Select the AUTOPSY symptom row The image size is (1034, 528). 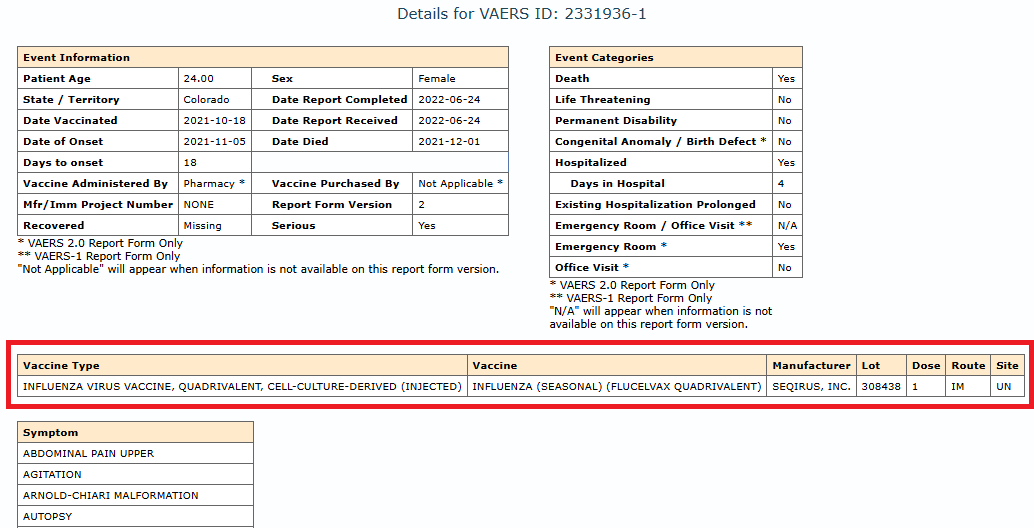click(48, 517)
